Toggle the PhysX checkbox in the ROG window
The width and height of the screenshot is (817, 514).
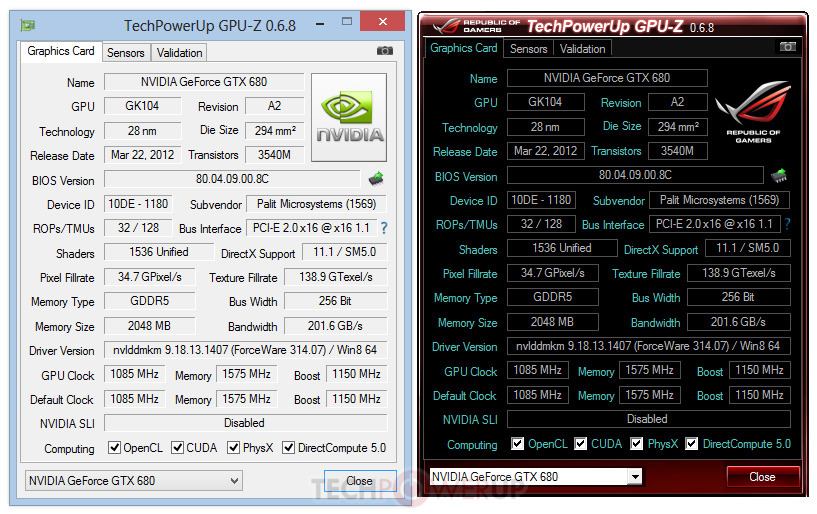click(x=636, y=444)
